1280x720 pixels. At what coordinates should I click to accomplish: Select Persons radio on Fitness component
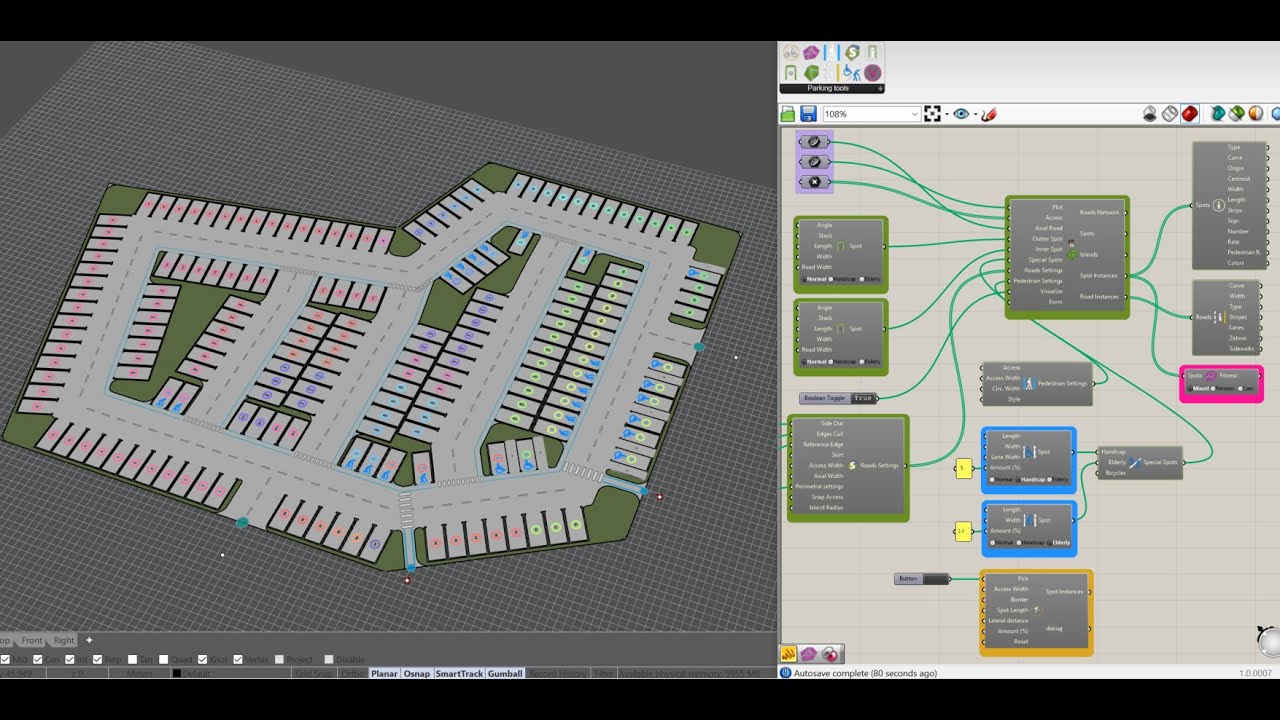(x=1213, y=388)
